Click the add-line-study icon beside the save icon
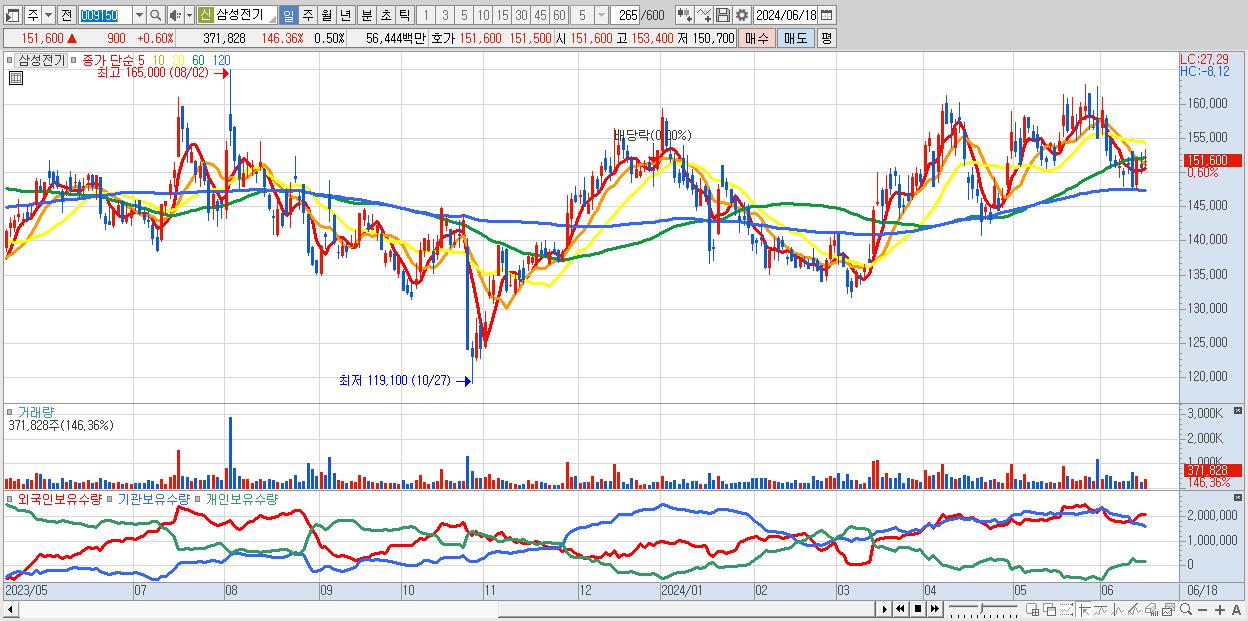 click(704, 15)
